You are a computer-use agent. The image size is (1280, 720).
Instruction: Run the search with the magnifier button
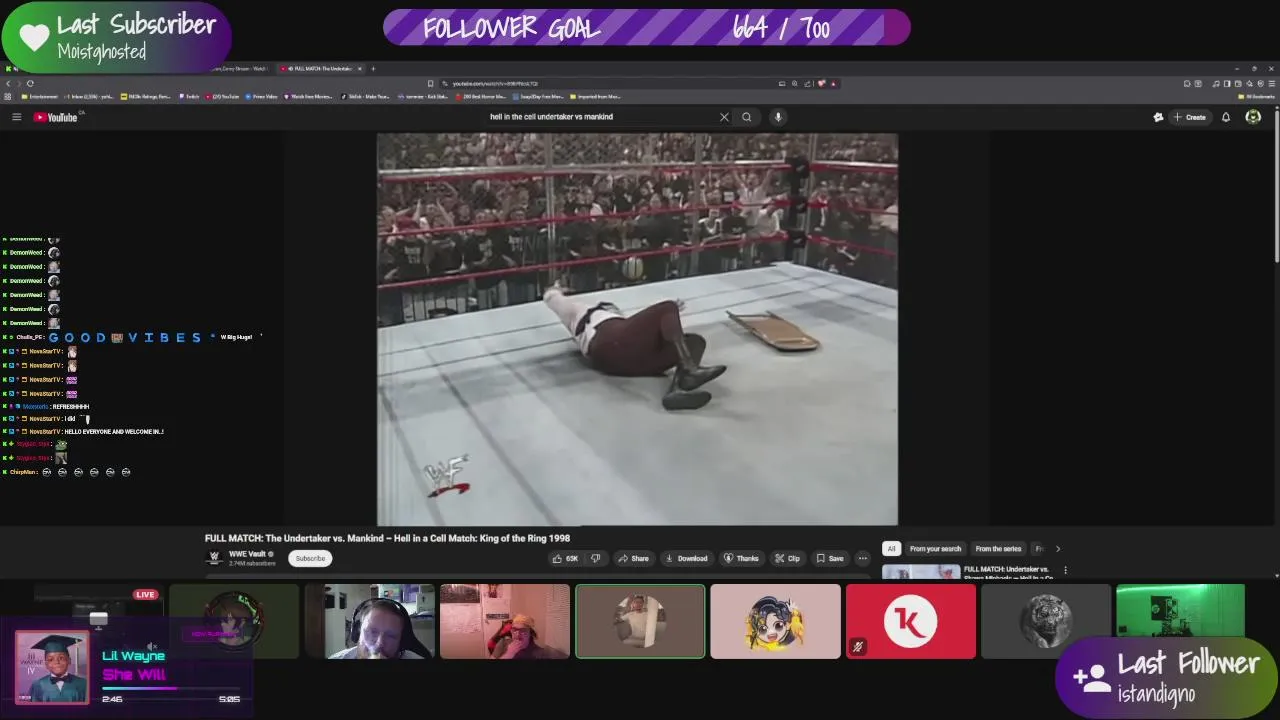point(746,117)
